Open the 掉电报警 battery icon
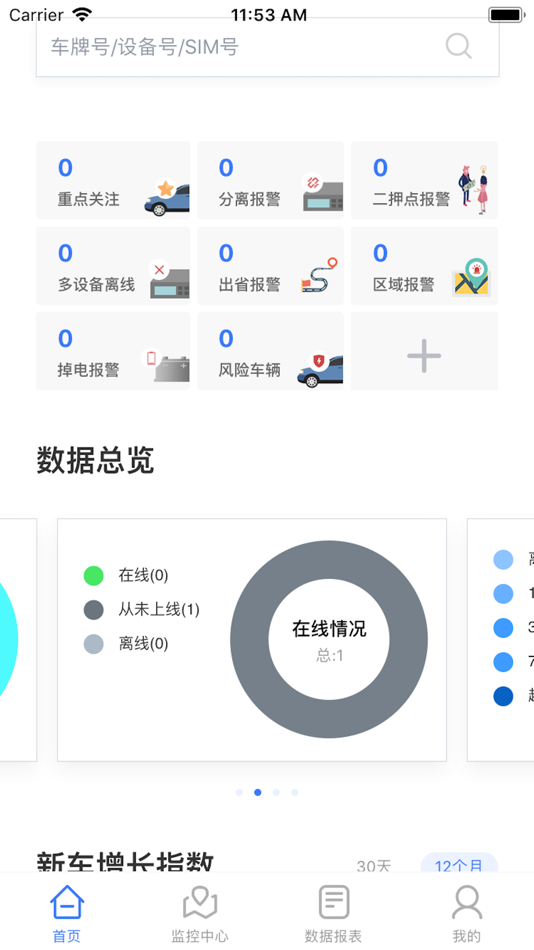 165,365
